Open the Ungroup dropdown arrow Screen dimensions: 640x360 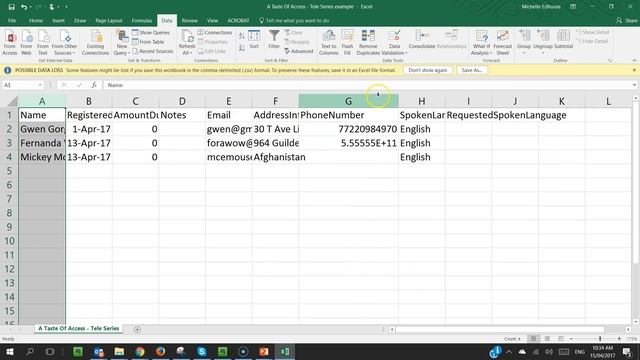coord(542,53)
